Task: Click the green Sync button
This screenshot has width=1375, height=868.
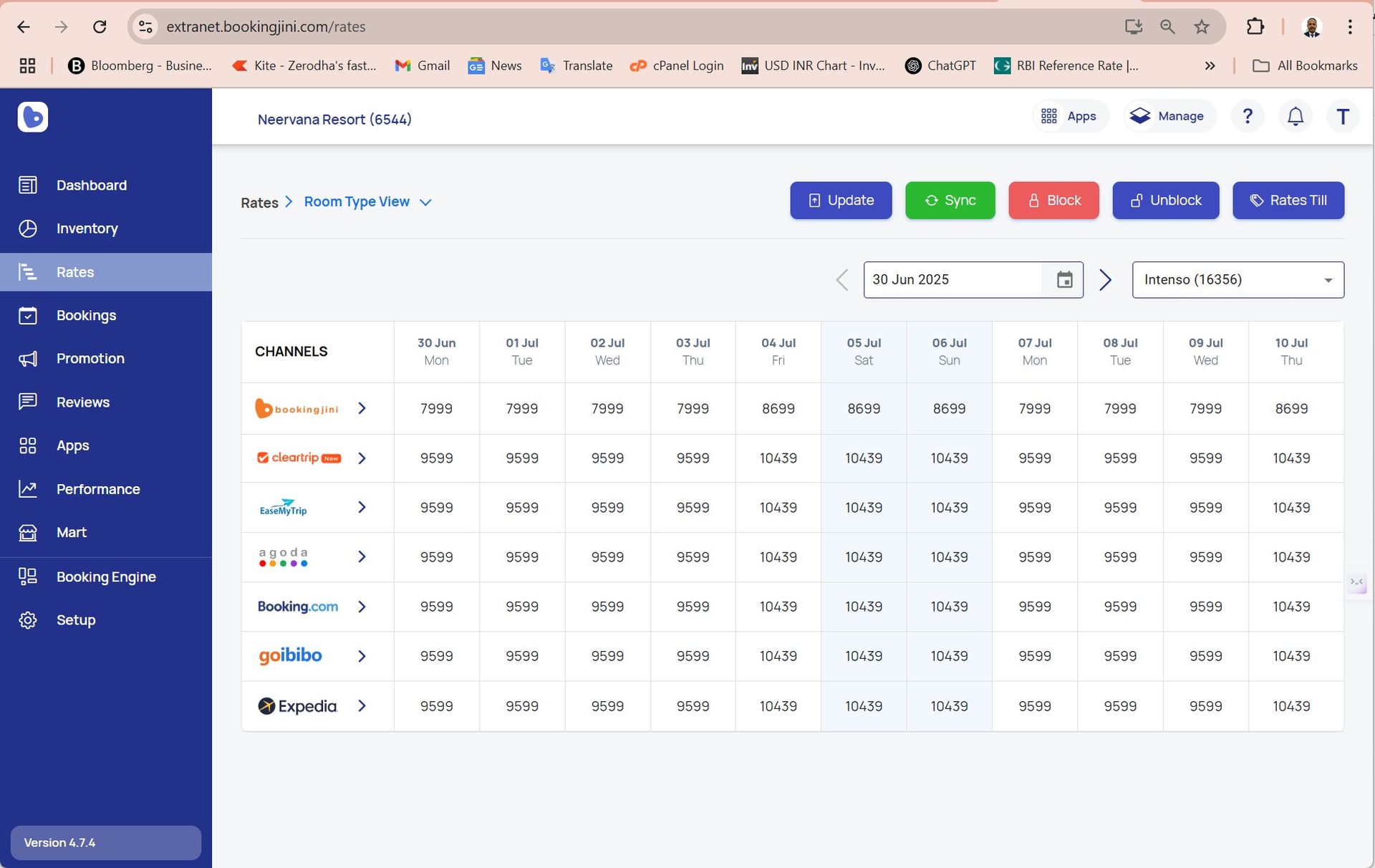Action: (949, 201)
